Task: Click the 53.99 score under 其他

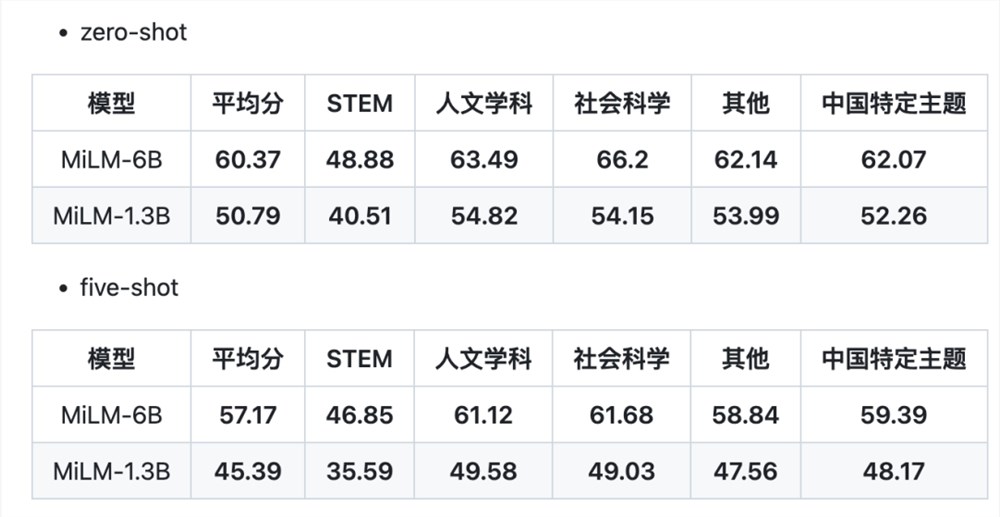Action: click(x=746, y=215)
